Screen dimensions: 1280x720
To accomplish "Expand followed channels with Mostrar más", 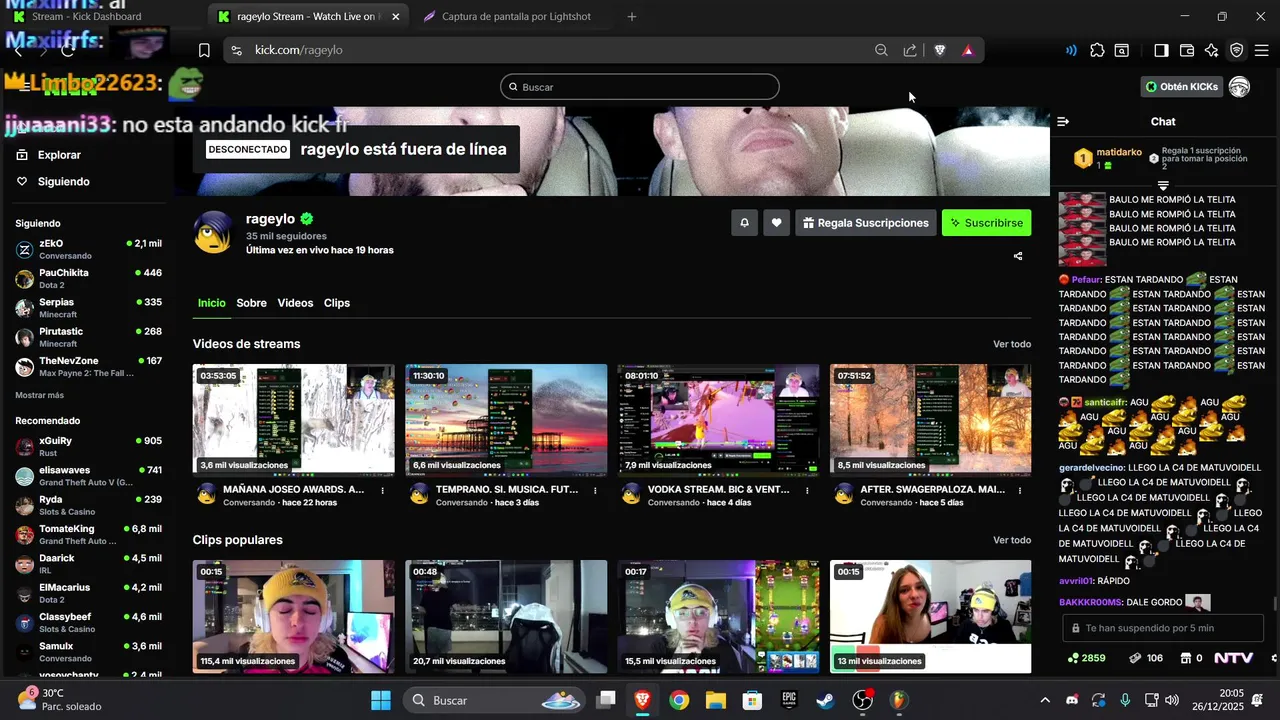I will [x=40, y=395].
